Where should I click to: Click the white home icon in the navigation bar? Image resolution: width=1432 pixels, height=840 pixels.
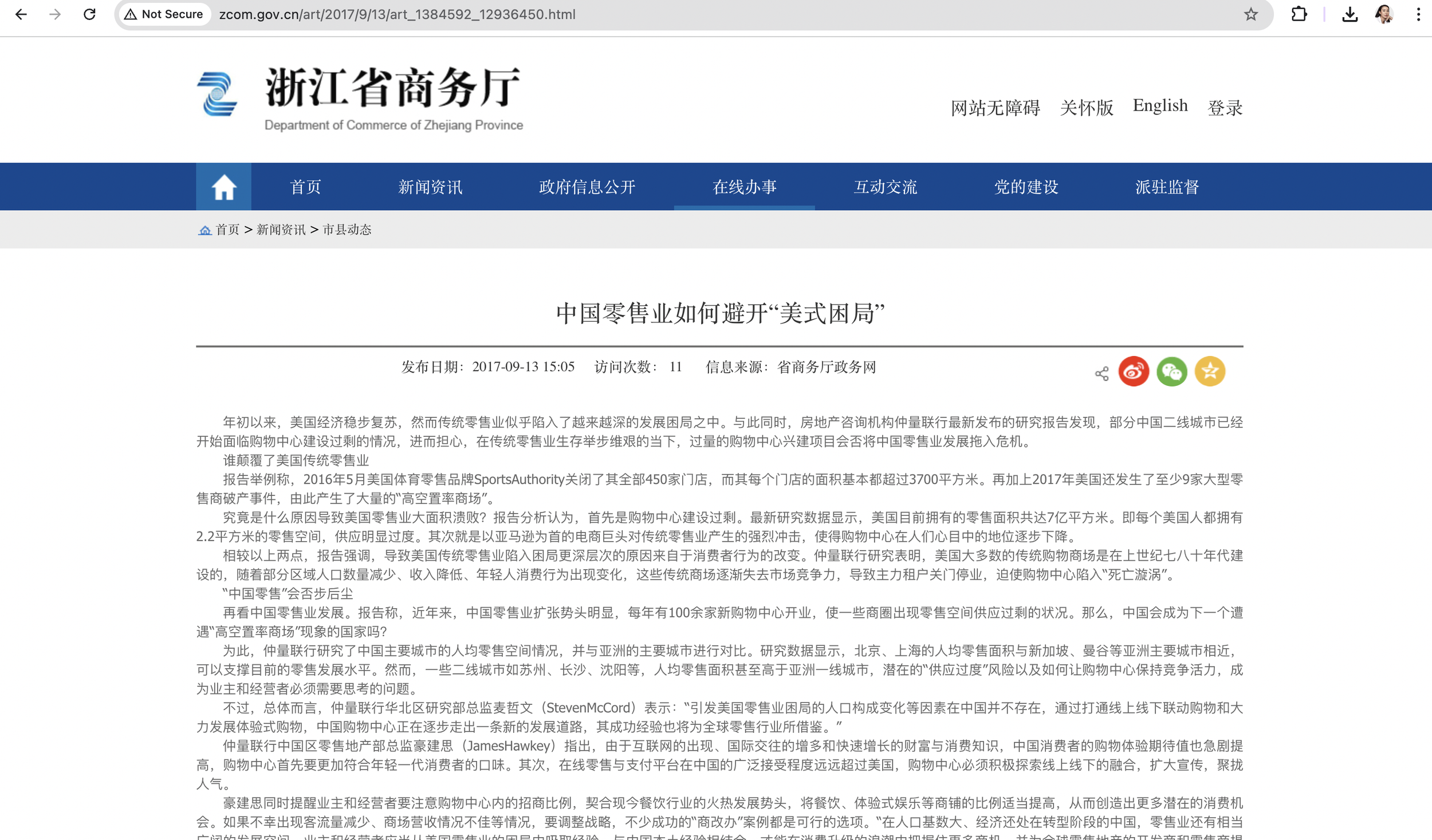tap(223, 187)
